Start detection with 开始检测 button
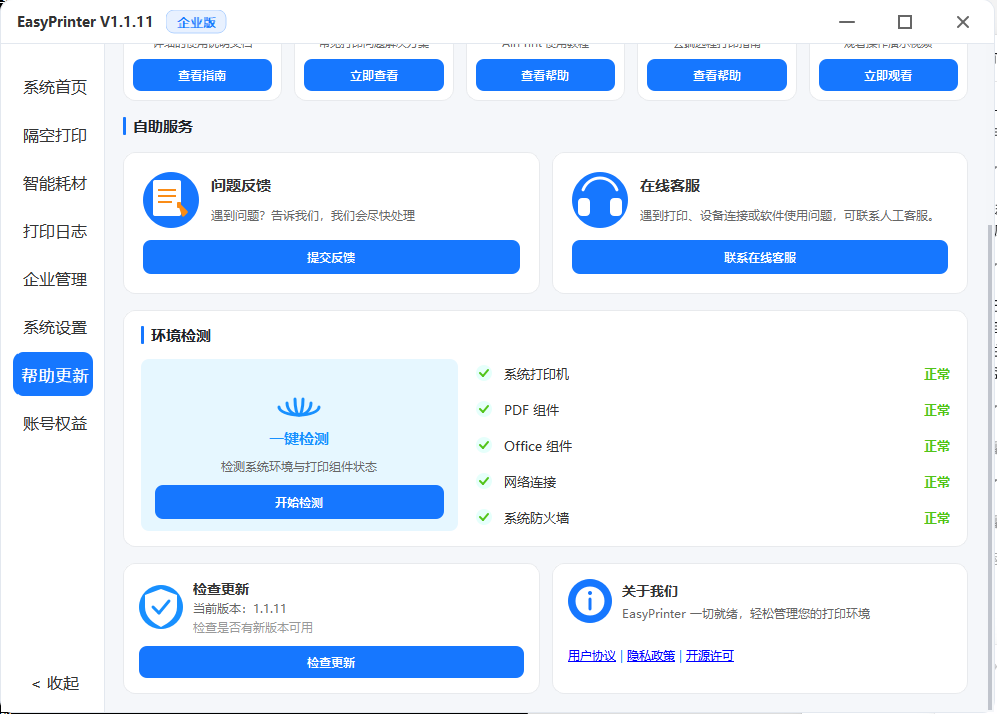Screen dimensions: 997x714 (299, 502)
